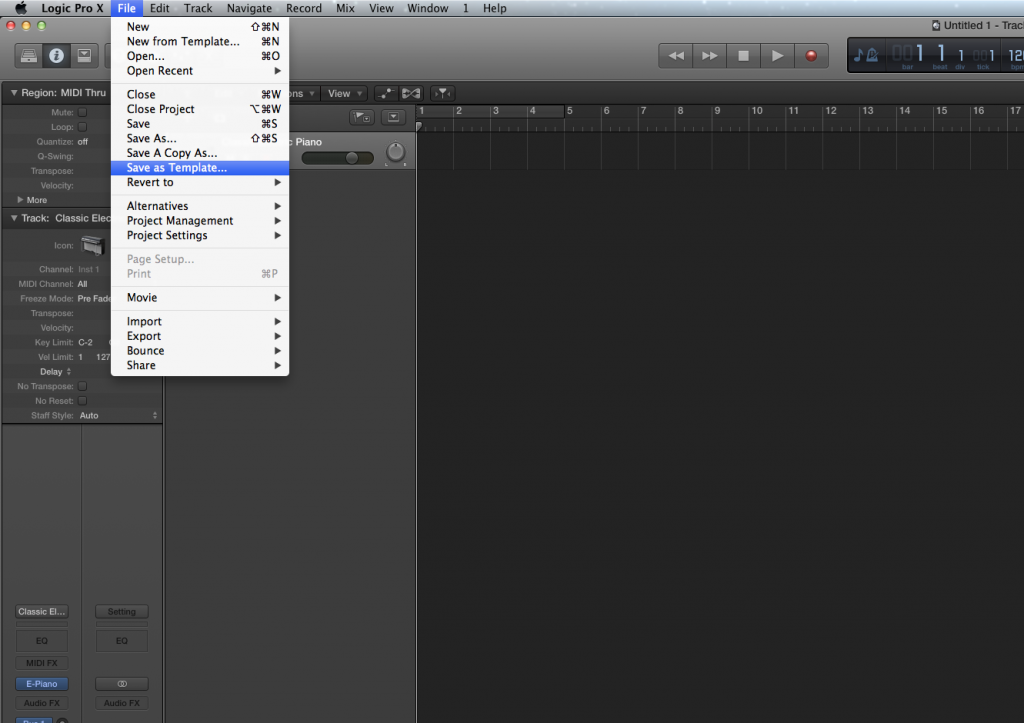The image size is (1024, 723).
Task: Expand the Project Management submenu
Action: tap(200, 221)
